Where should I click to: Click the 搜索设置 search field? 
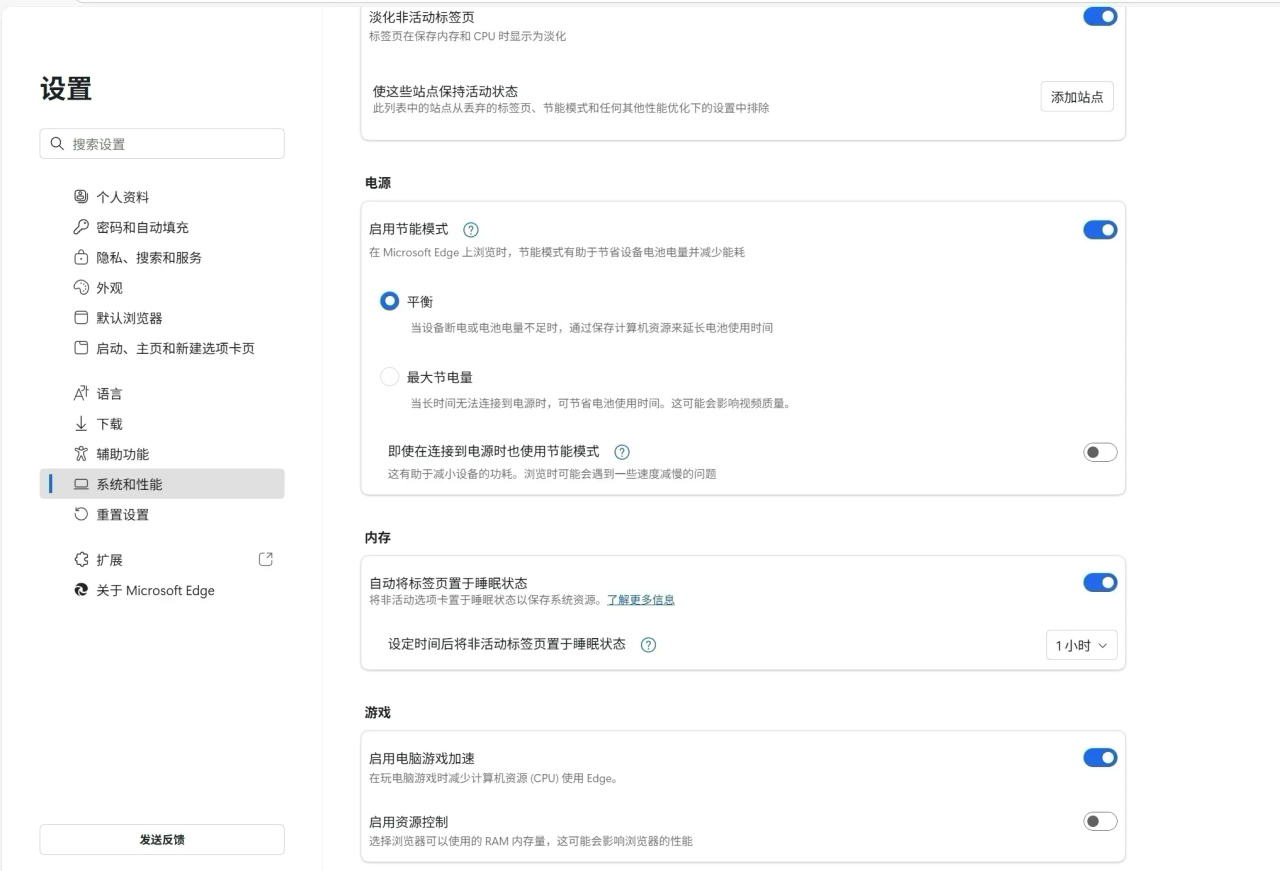tap(162, 144)
